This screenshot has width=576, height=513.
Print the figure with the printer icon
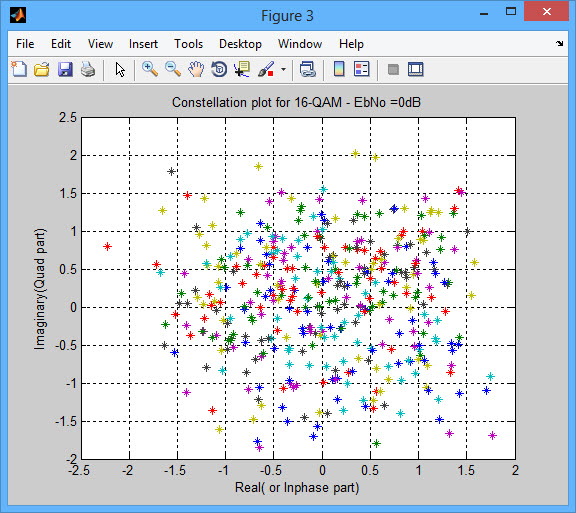coord(88,69)
